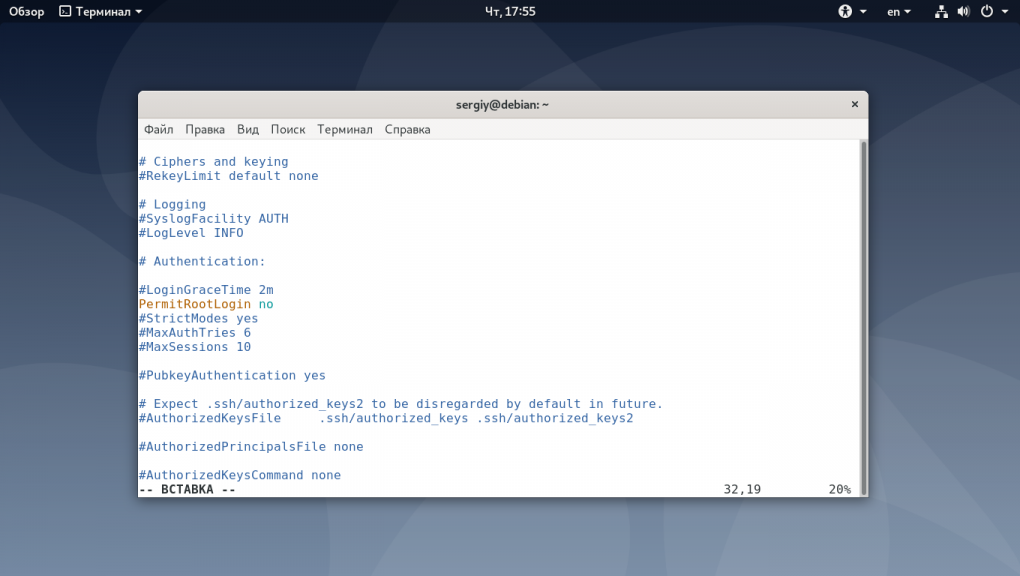Click the power icon in system tray
This screenshot has width=1020, height=576.
coord(987,11)
